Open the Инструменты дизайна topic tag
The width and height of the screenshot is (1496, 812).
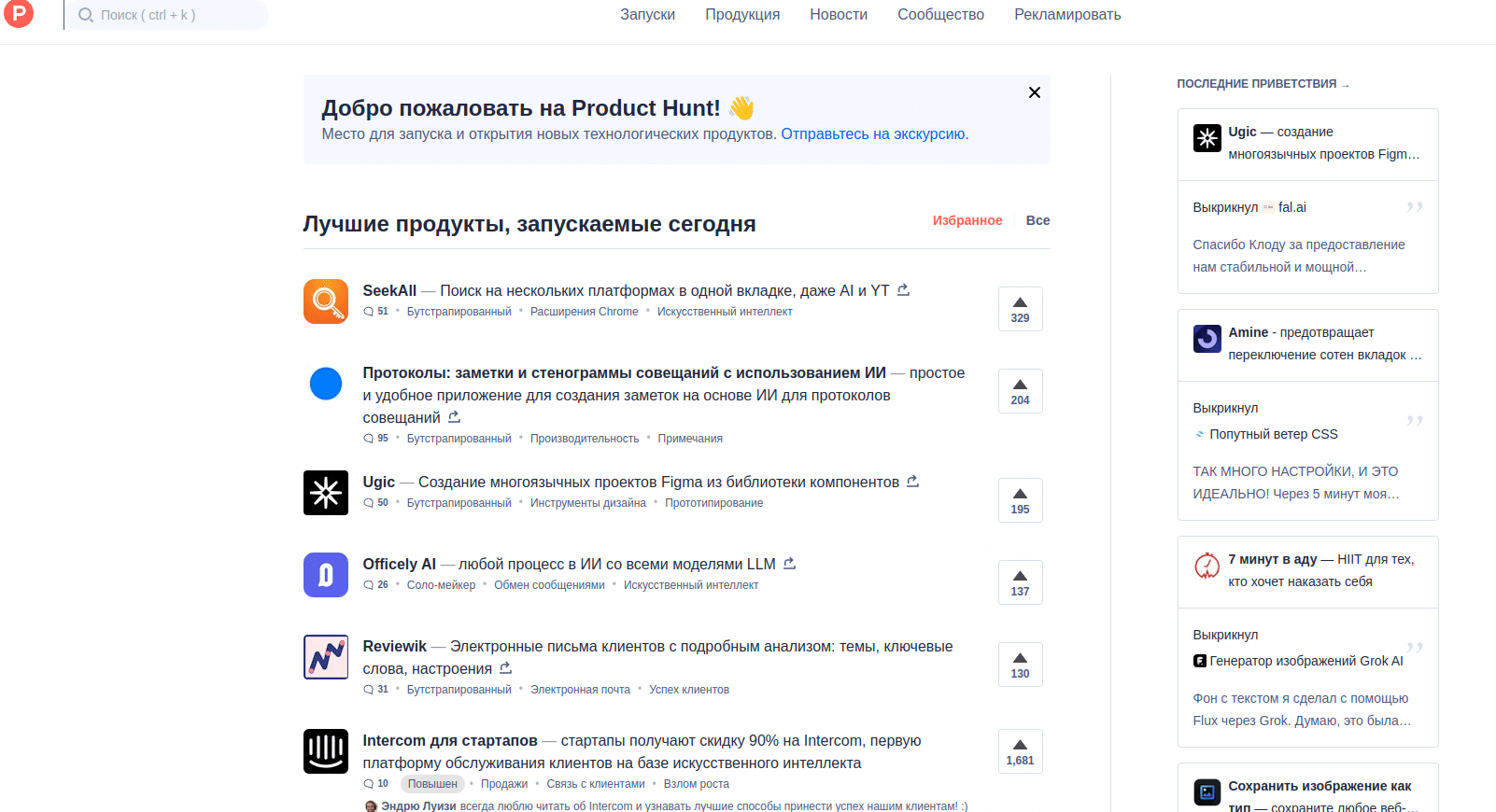(588, 503)
